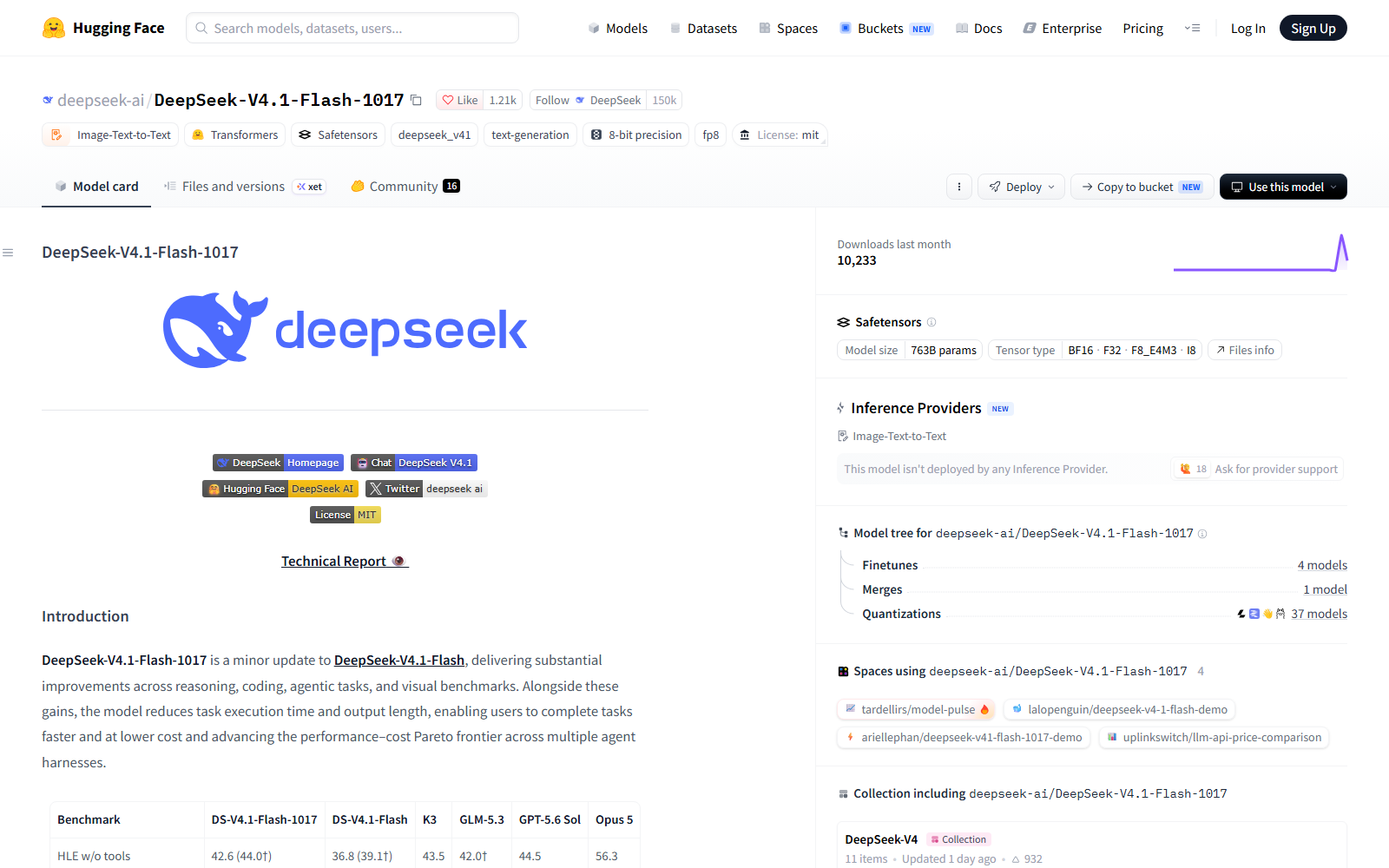1389x868 pixels.
Task: Click the 8-bit precision tag
Action: point(635,135)
